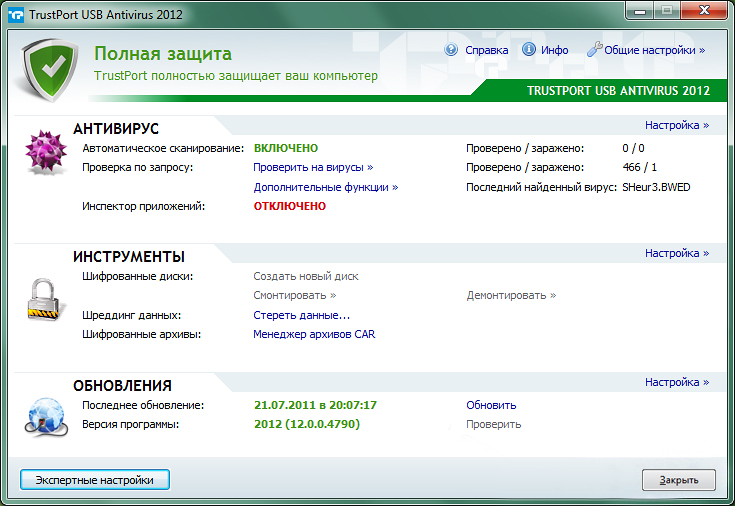
Task: Open Настройка » for Обновления section
Action: tap(677, 382)
